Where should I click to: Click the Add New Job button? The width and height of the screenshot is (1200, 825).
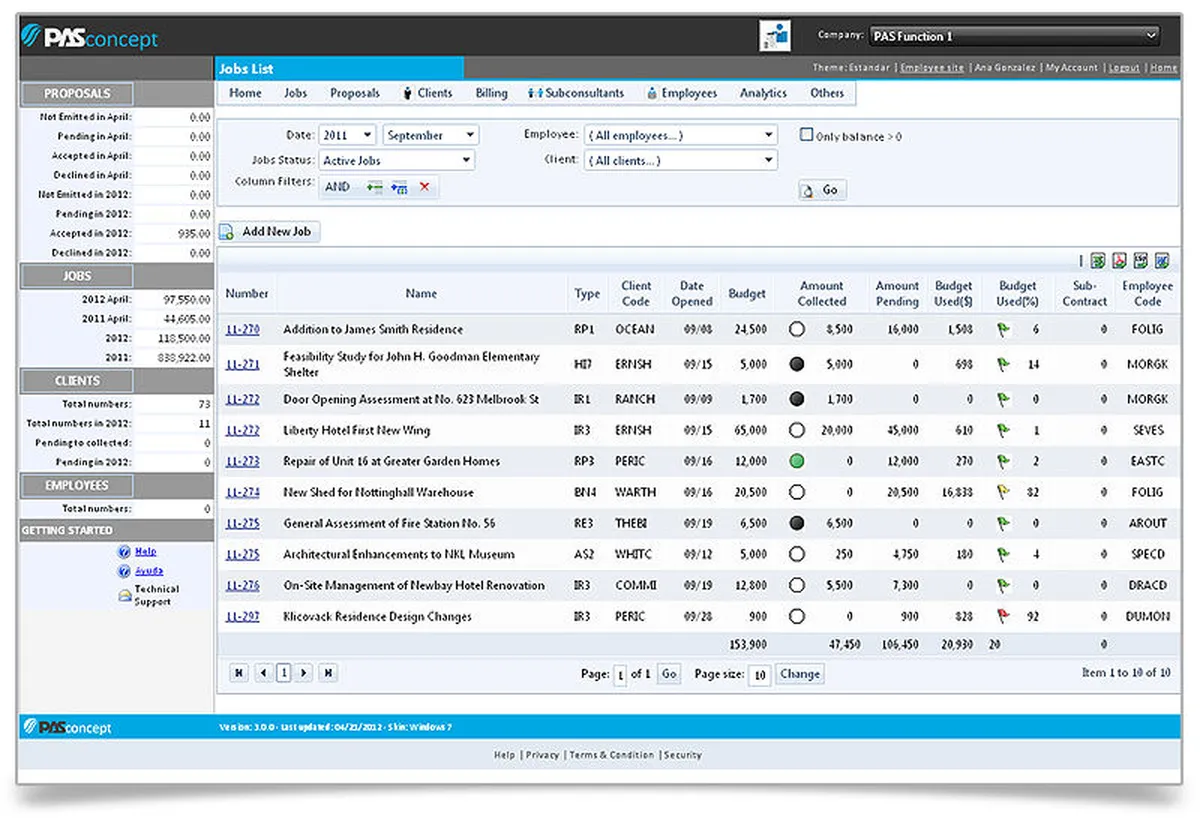(269, 232)
